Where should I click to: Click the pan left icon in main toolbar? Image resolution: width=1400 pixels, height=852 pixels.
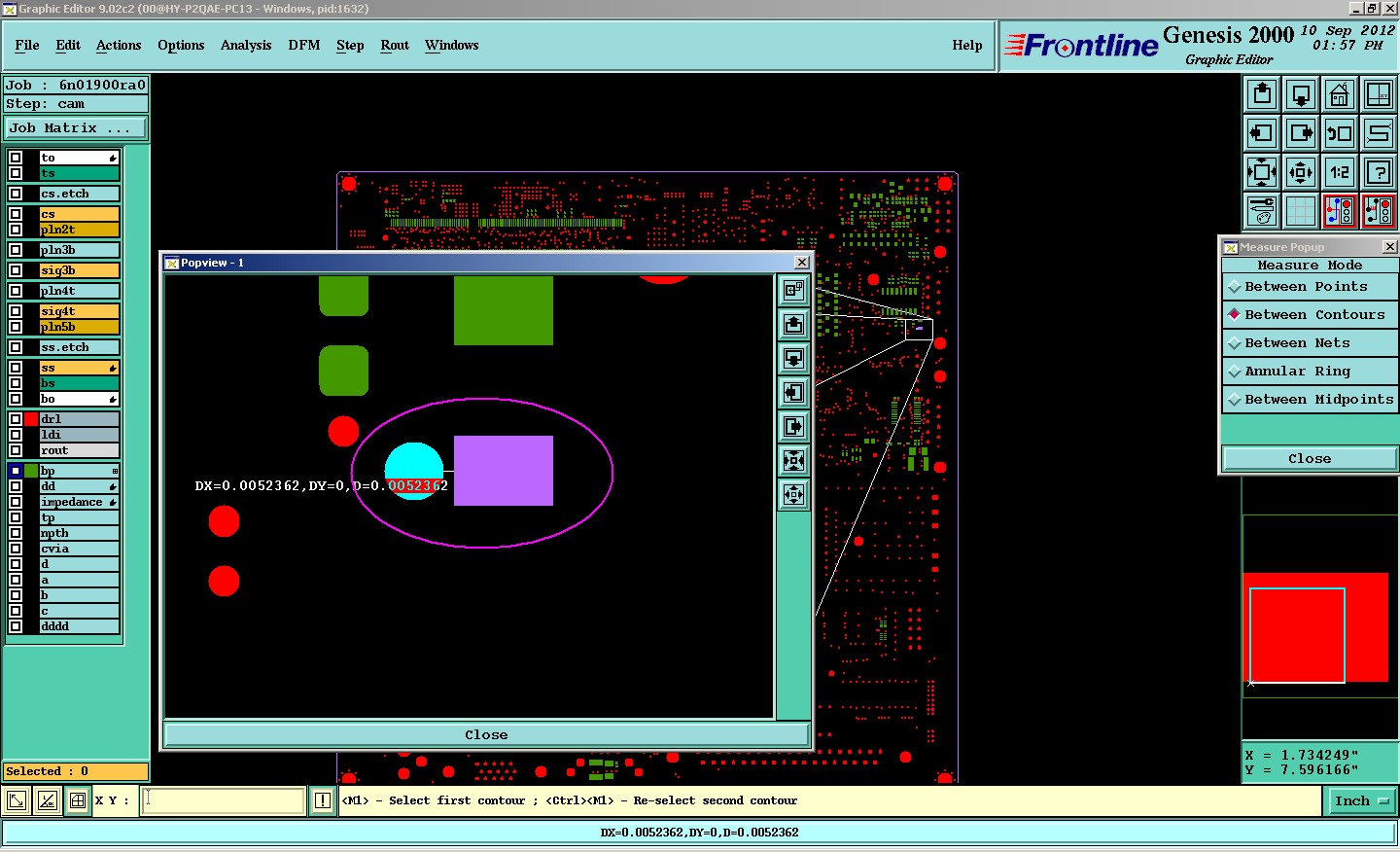coord(1262,133)
